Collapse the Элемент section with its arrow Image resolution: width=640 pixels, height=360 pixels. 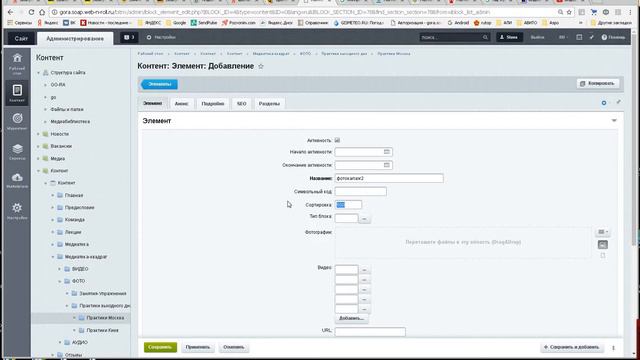point(614,120)
